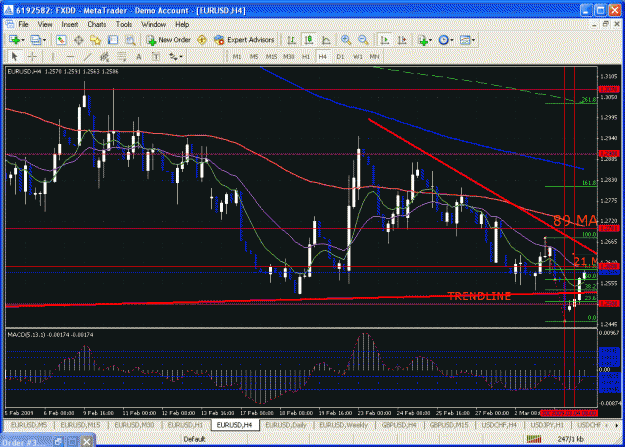Restore the minimized Order #3 window
Viewport: 625px width, 447px height.
point(59,441)
